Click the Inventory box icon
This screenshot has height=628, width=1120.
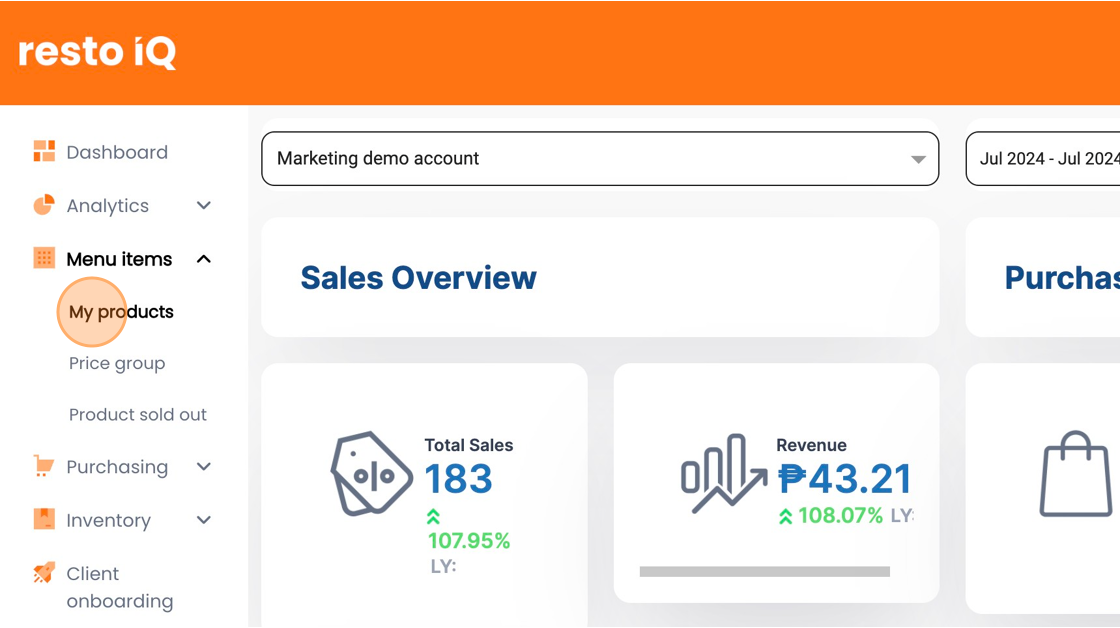(x=44, y=519)
